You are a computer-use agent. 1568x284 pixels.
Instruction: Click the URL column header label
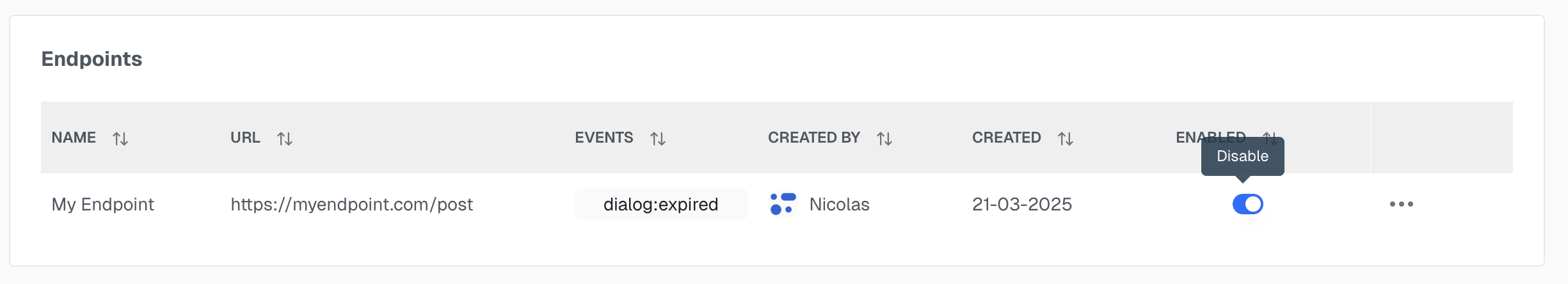pyautogui.click(x=245, y=138)
